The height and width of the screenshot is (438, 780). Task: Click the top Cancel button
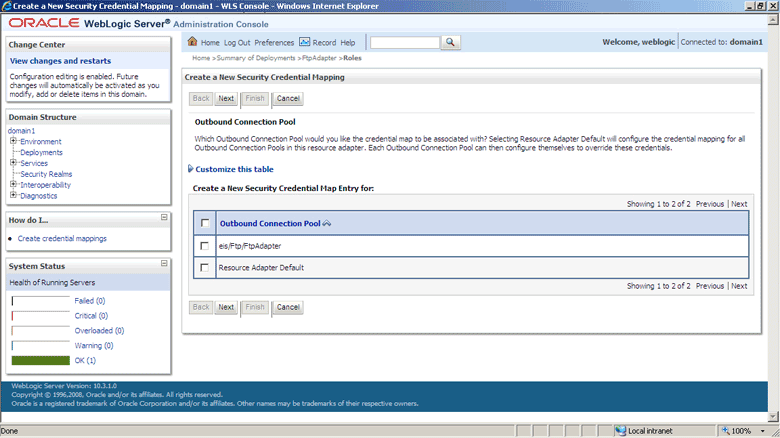(288, 99)
